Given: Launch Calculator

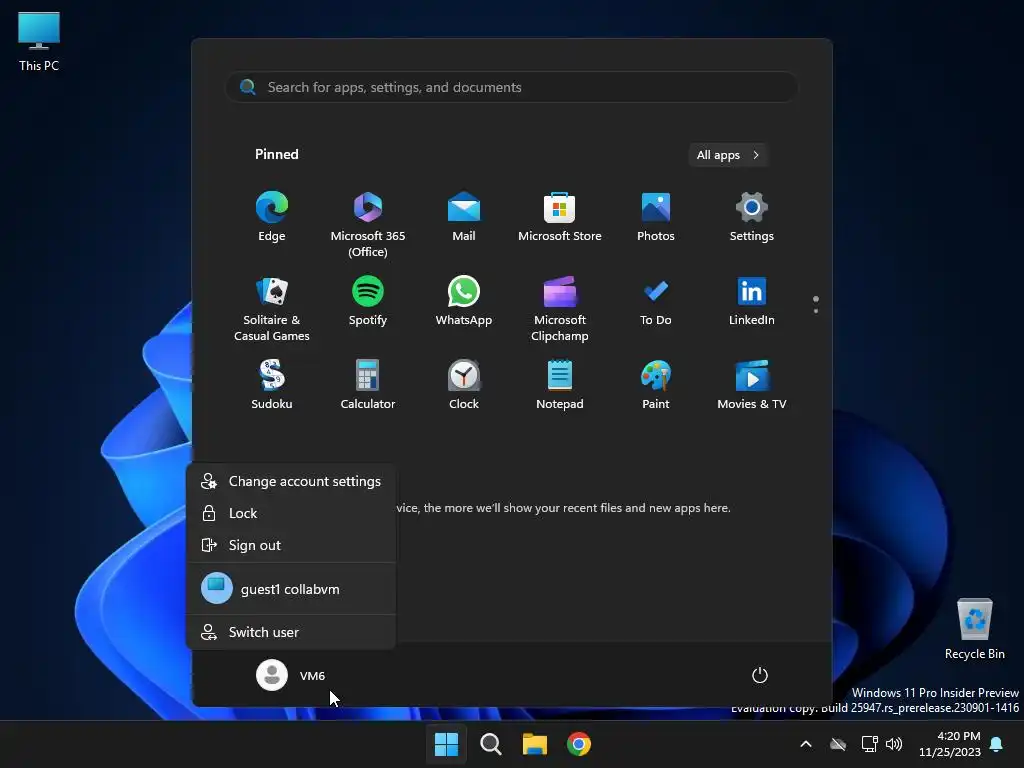Looking at the screenshot, I should click(x=368, y=385).
